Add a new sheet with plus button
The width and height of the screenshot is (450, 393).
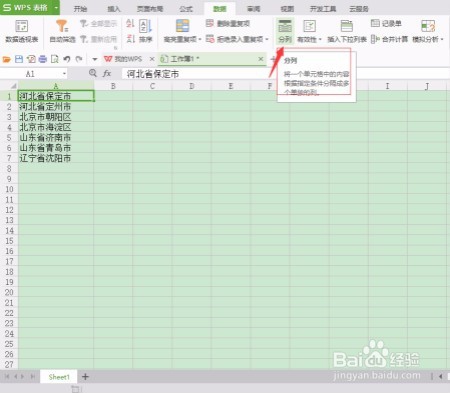(x=85, y=377)
